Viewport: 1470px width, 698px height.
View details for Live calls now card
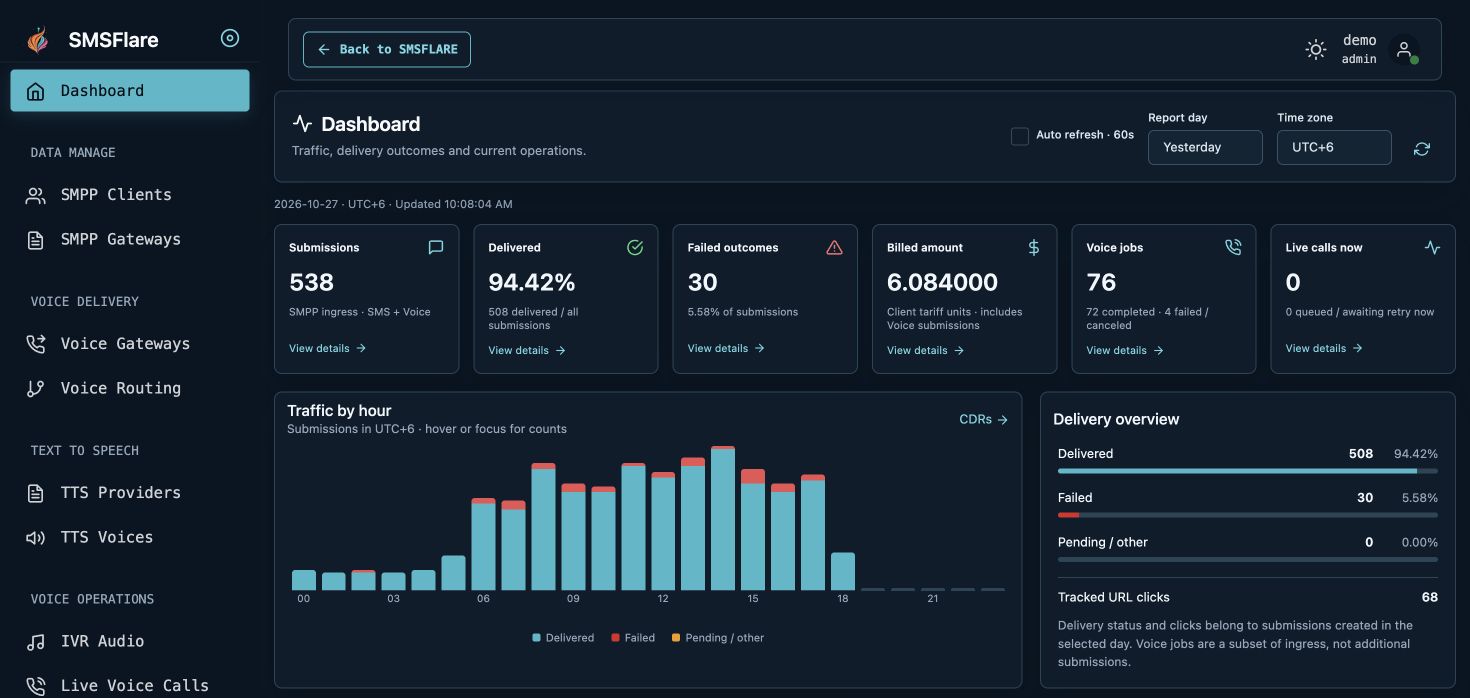tap(1324, 349)
